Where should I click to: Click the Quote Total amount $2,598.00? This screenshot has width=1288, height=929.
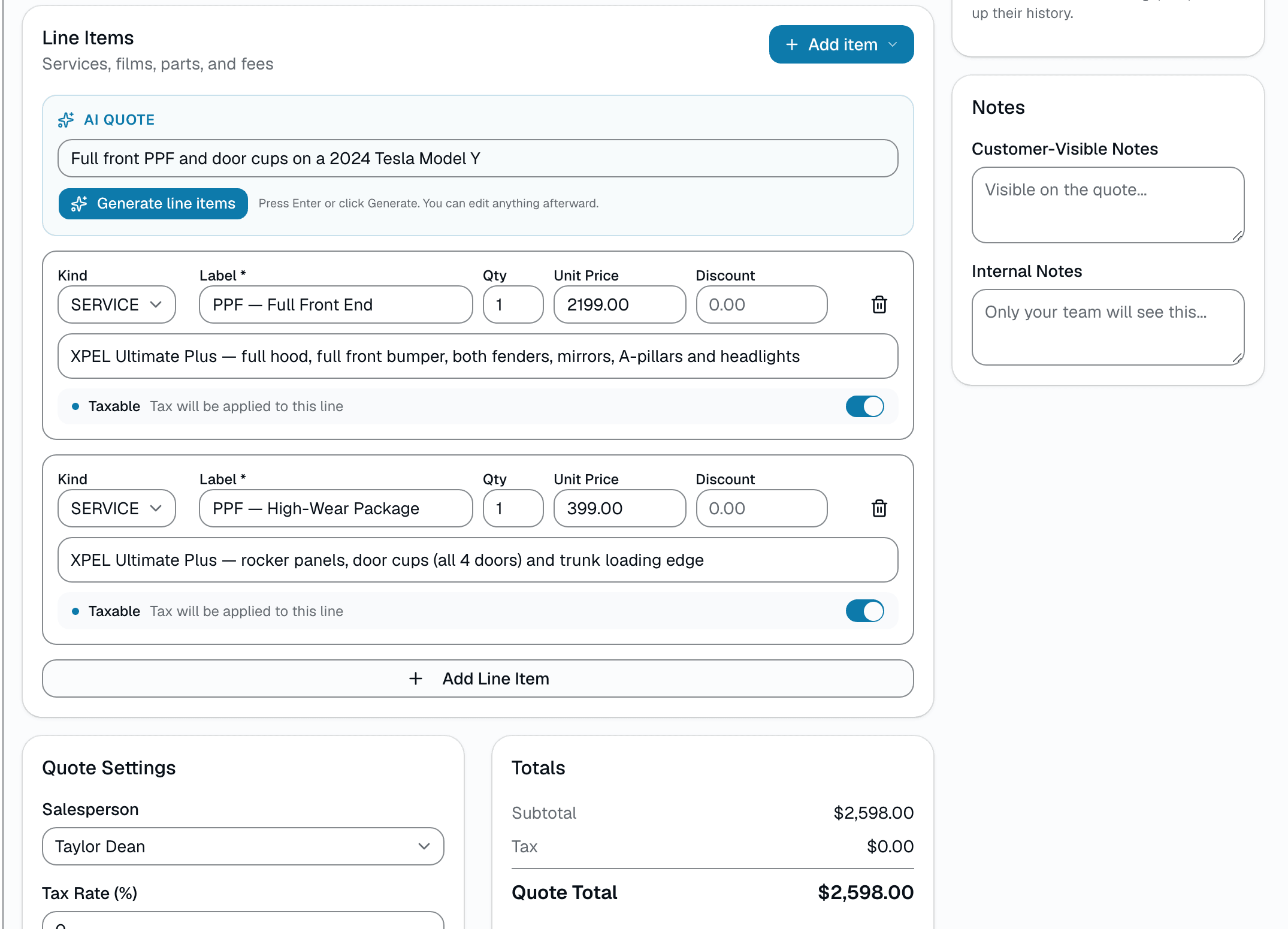[866, 892]
